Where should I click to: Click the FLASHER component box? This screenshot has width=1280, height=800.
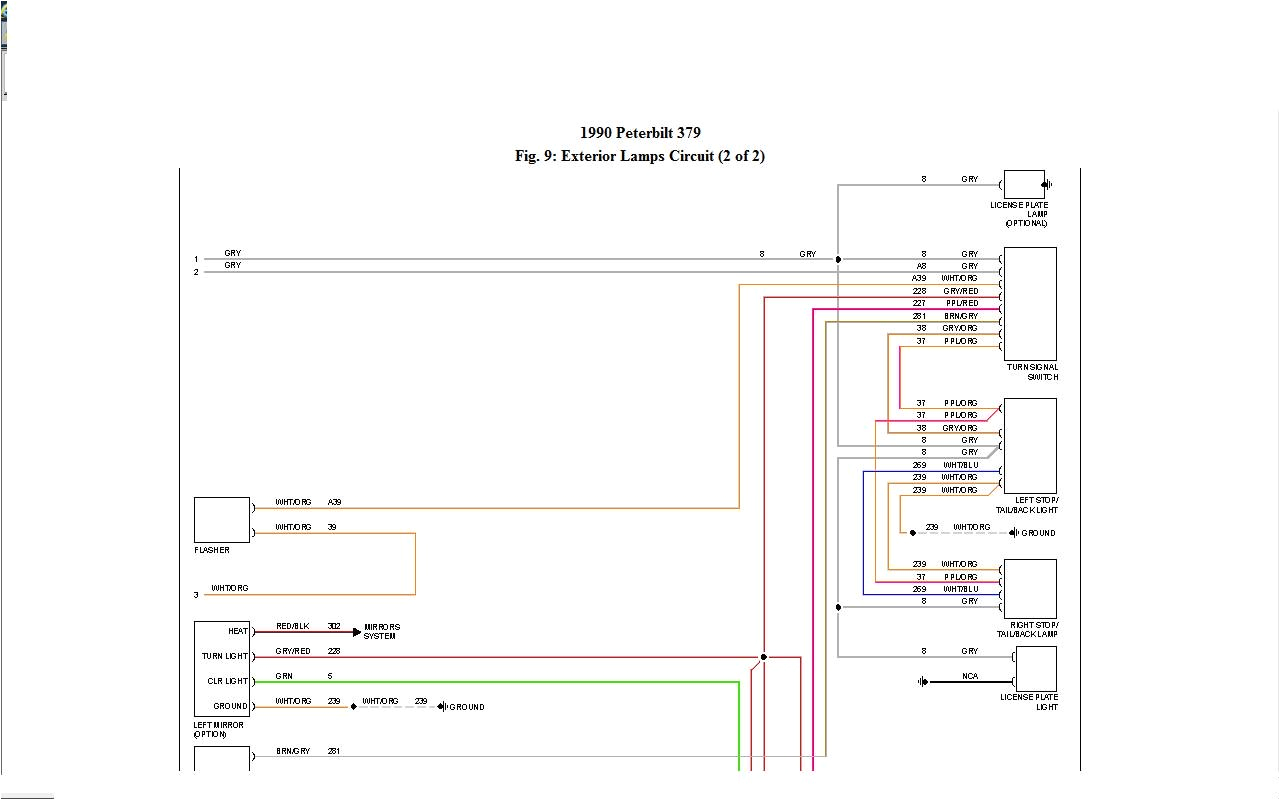(x=221, y=519)
